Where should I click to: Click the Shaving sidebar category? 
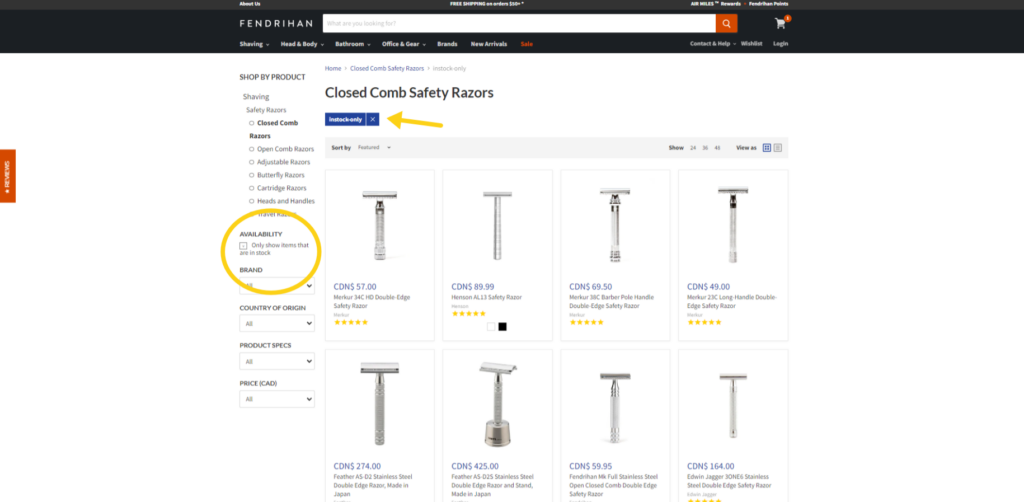click(x=256, y=97)
